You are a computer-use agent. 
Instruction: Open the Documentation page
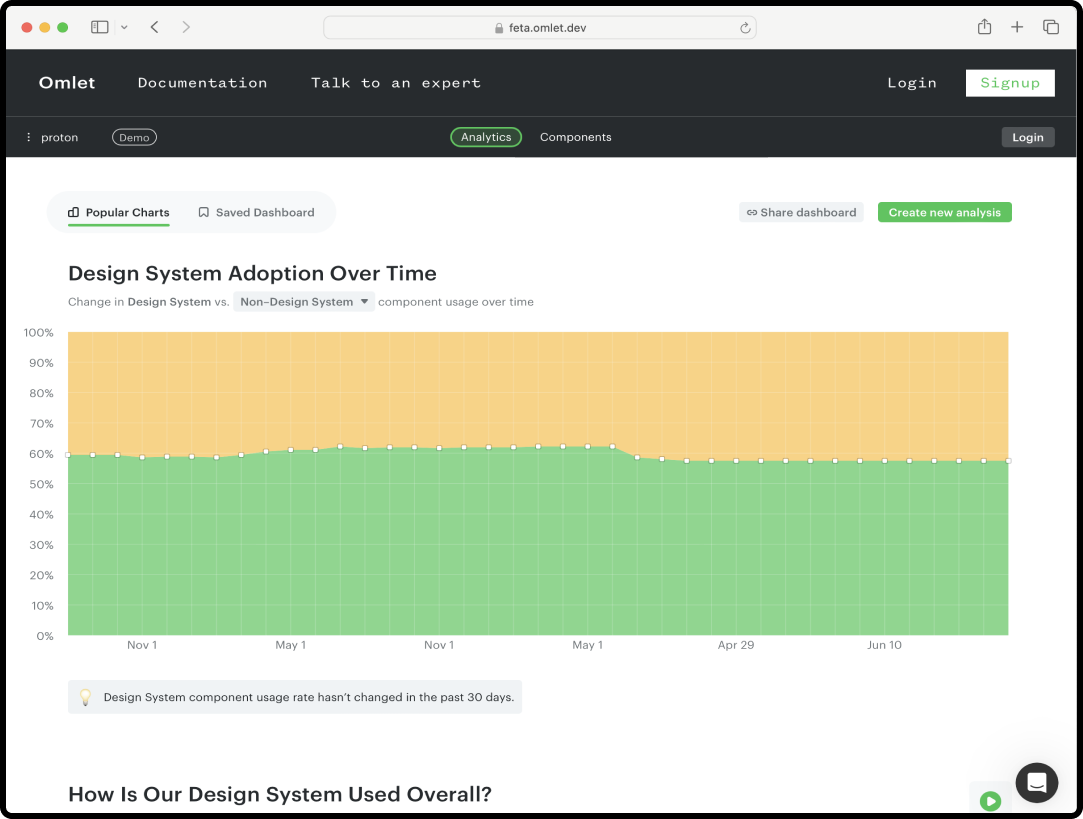point(203,83)
